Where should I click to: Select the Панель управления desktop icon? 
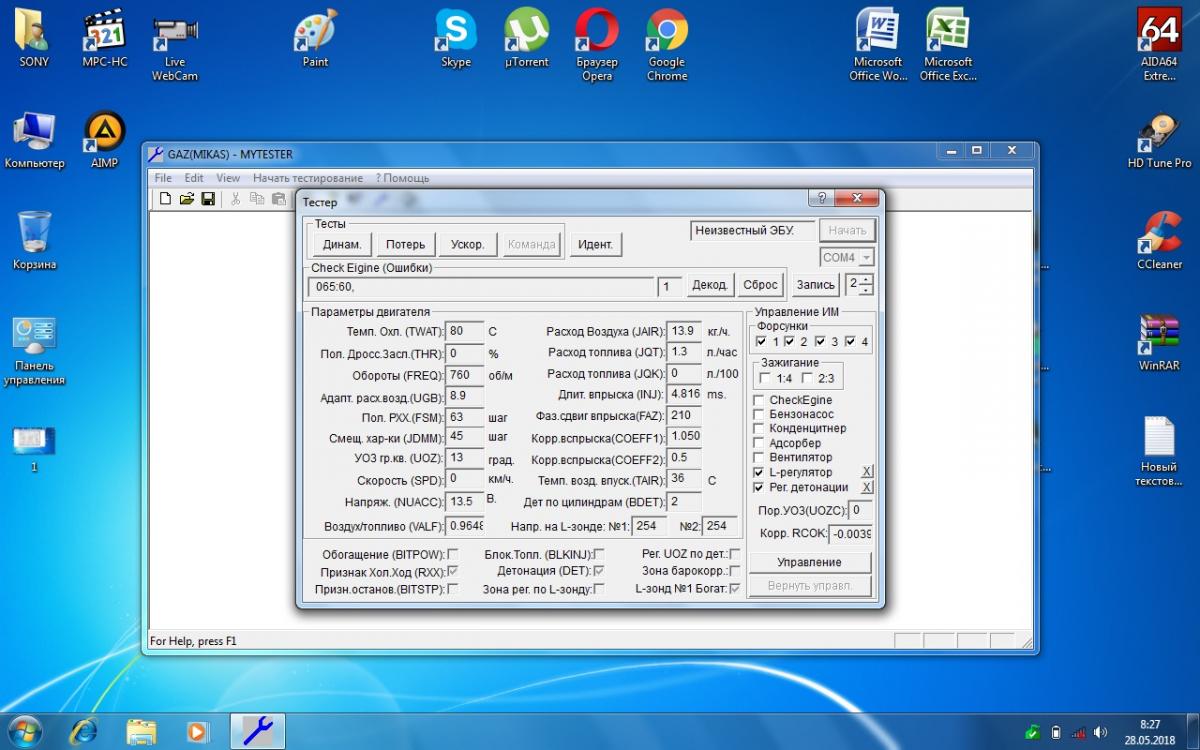(34, 350)
